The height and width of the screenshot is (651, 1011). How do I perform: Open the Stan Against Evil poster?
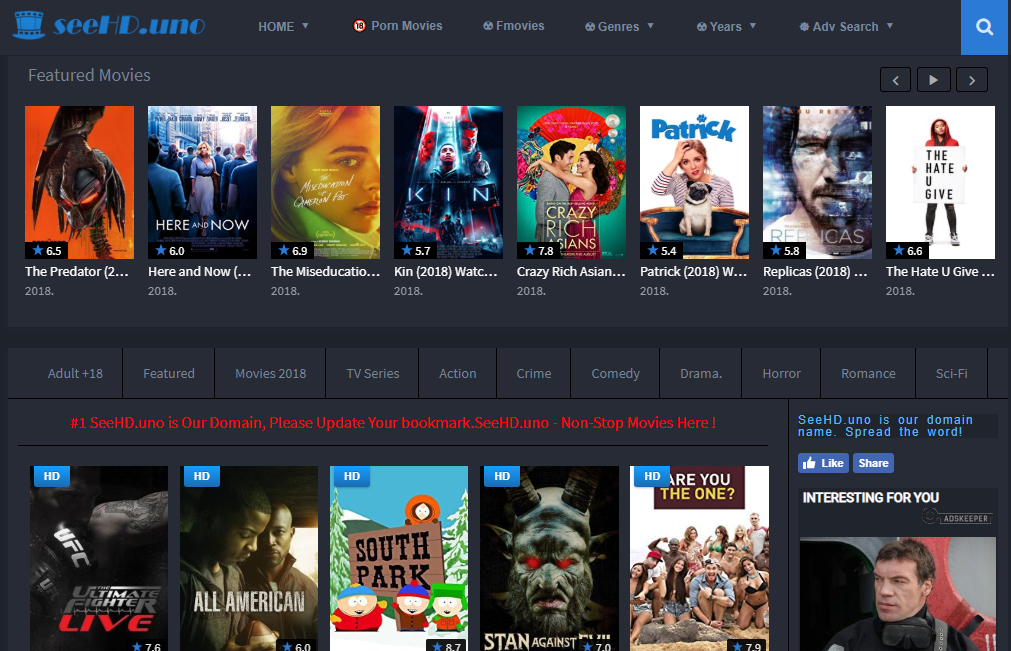(x=549, y=558)
